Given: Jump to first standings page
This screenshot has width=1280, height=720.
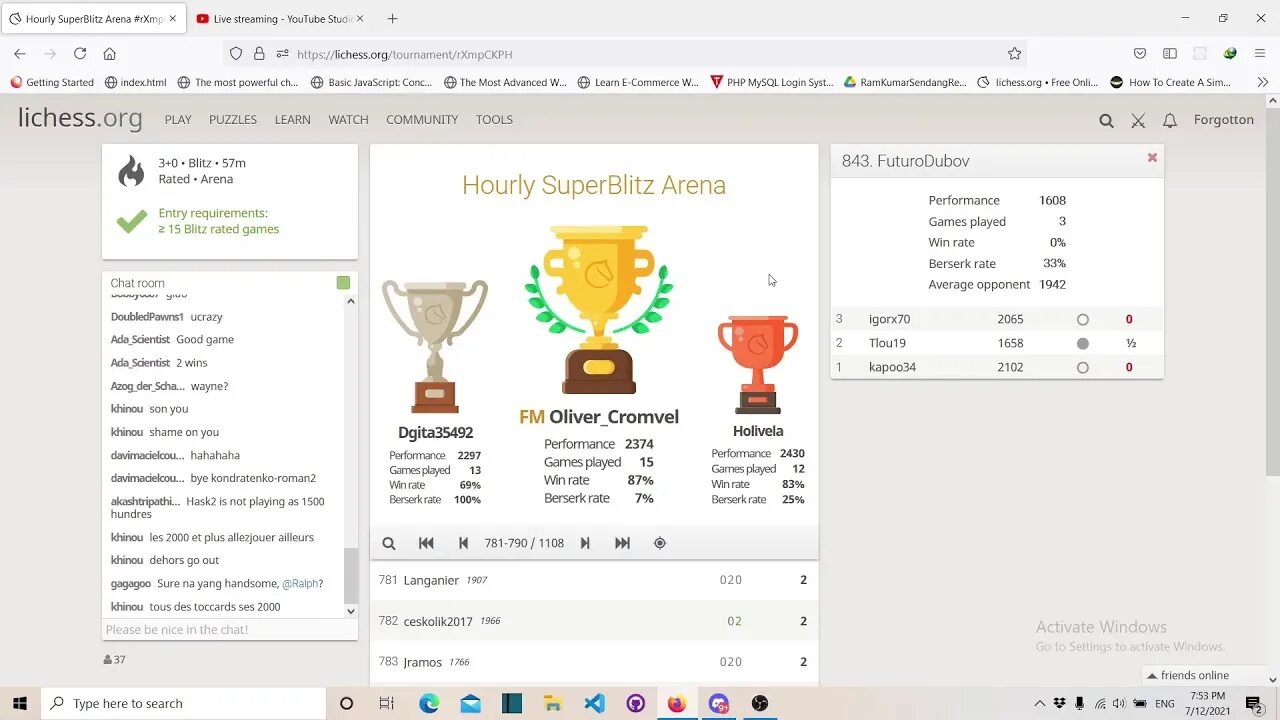Looking at the screenshot, I should point(426,543).
